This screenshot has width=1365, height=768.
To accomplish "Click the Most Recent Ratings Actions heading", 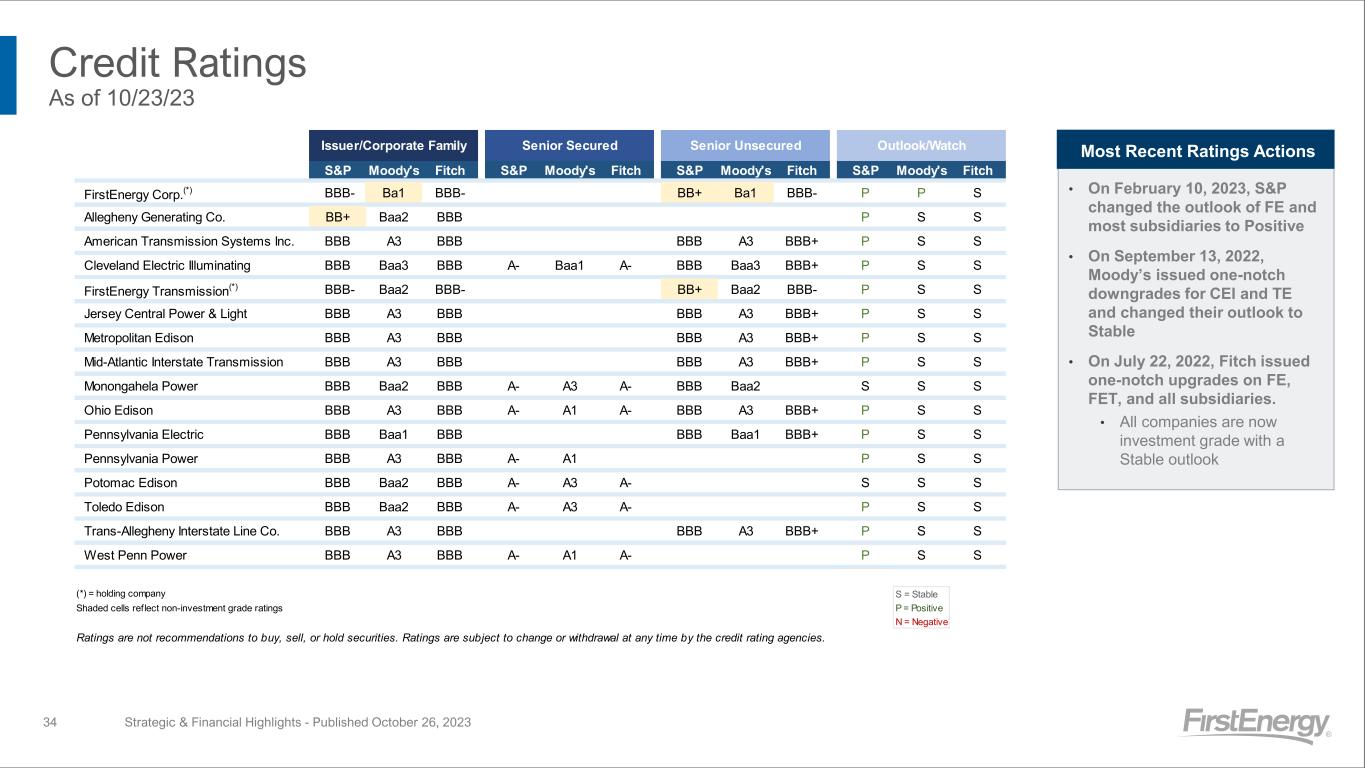I will click(1197, 151).
